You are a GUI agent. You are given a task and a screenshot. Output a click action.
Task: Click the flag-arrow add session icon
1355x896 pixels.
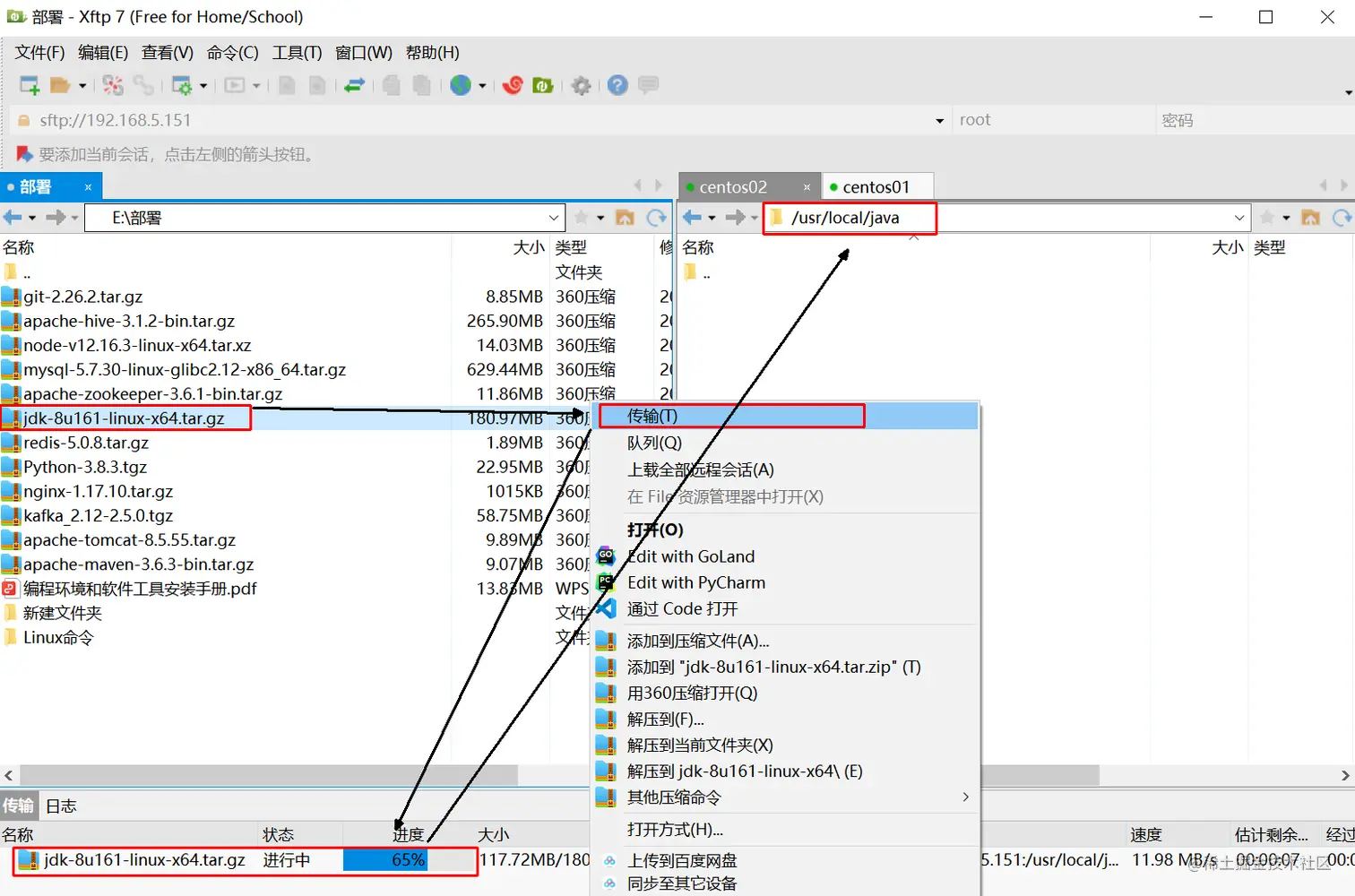coord(24,155)
